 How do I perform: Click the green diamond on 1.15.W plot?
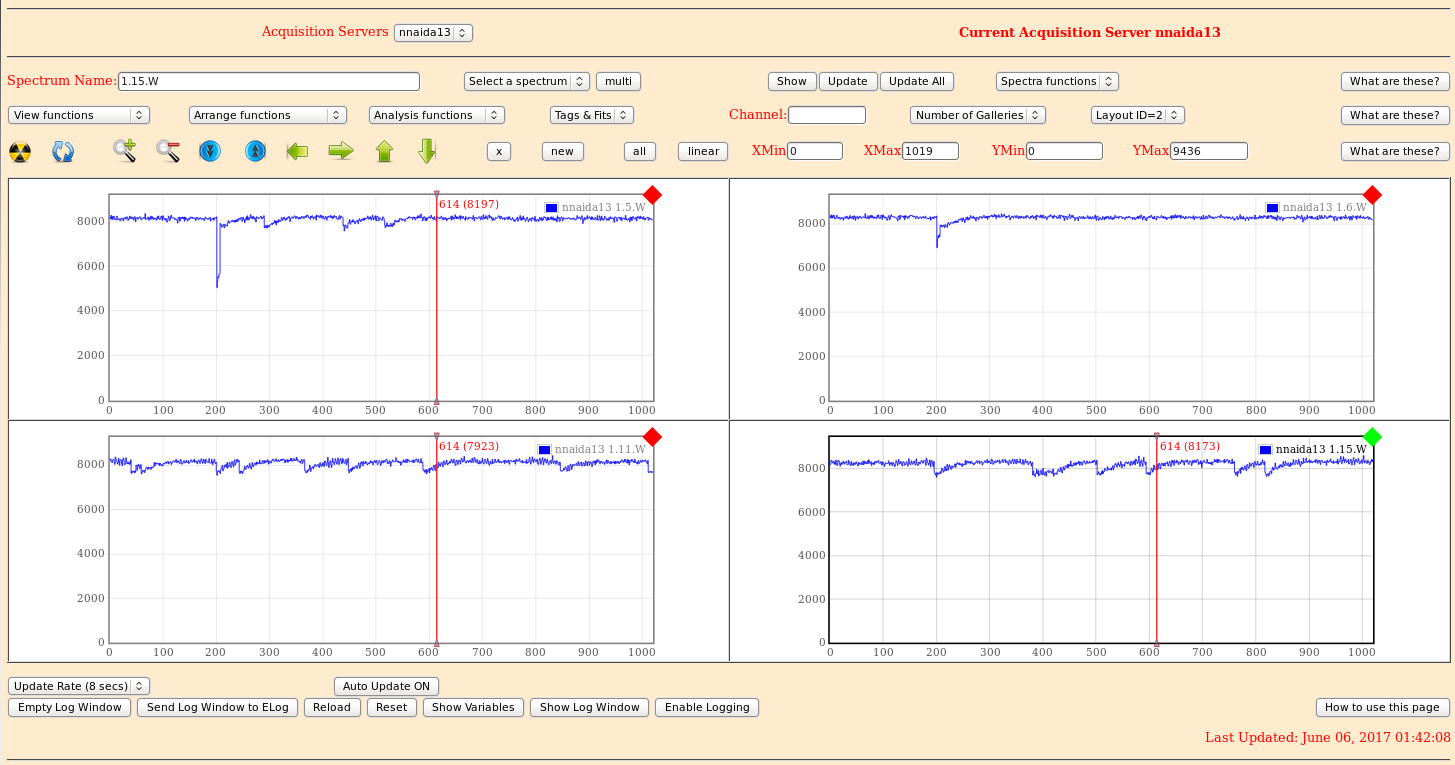1372,437
